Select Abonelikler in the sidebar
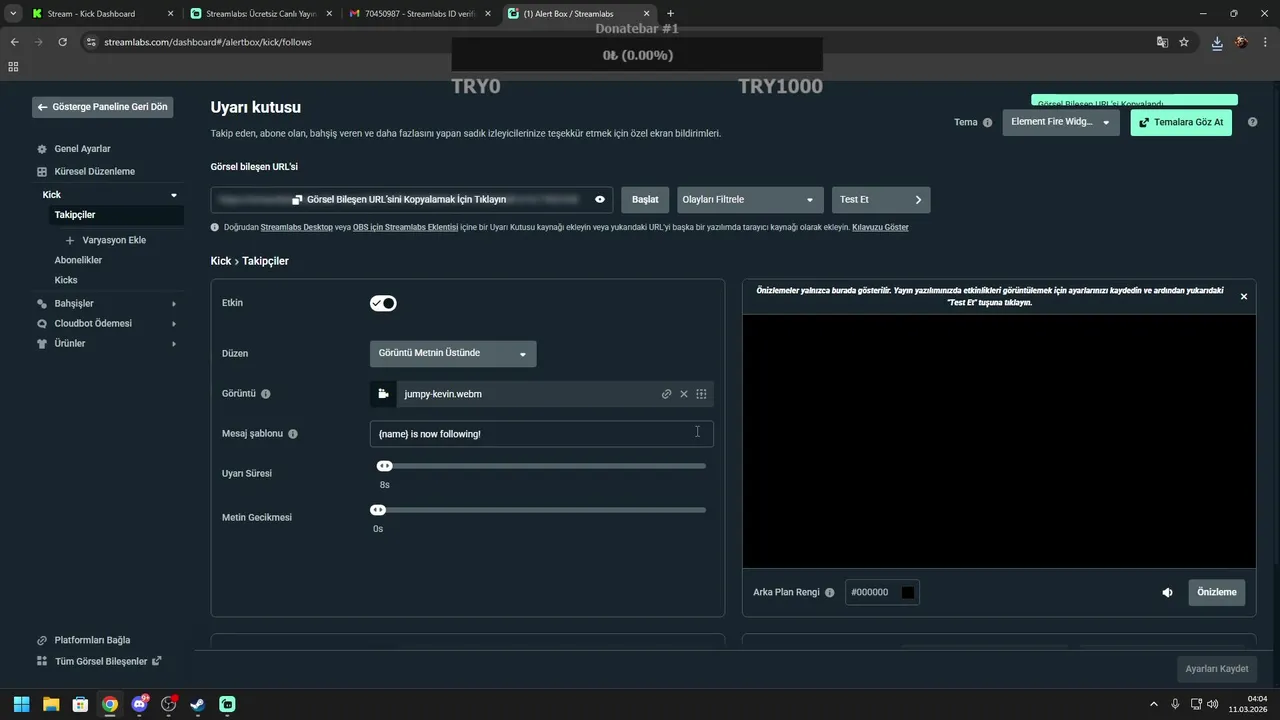Viewport: 1280px width, 720px height. (x=78, y=260)
